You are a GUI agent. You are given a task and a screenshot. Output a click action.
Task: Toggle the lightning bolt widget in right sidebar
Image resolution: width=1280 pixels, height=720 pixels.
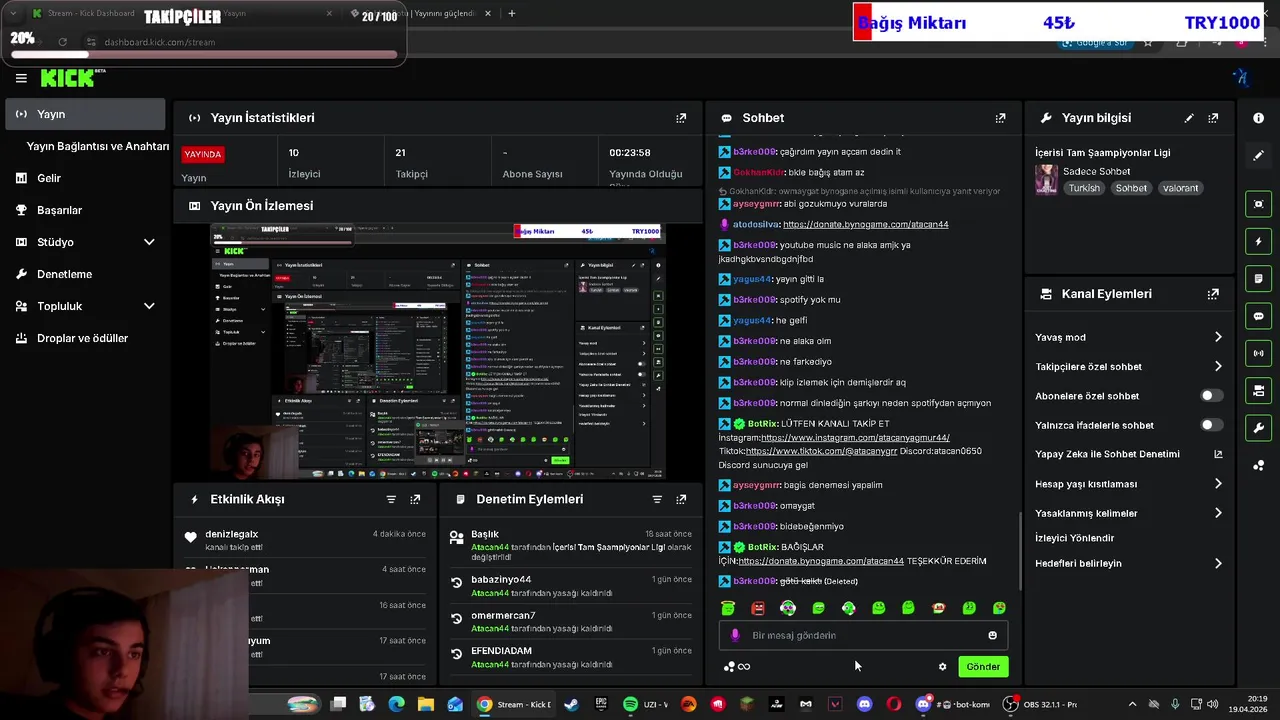tap(1258, 241)
